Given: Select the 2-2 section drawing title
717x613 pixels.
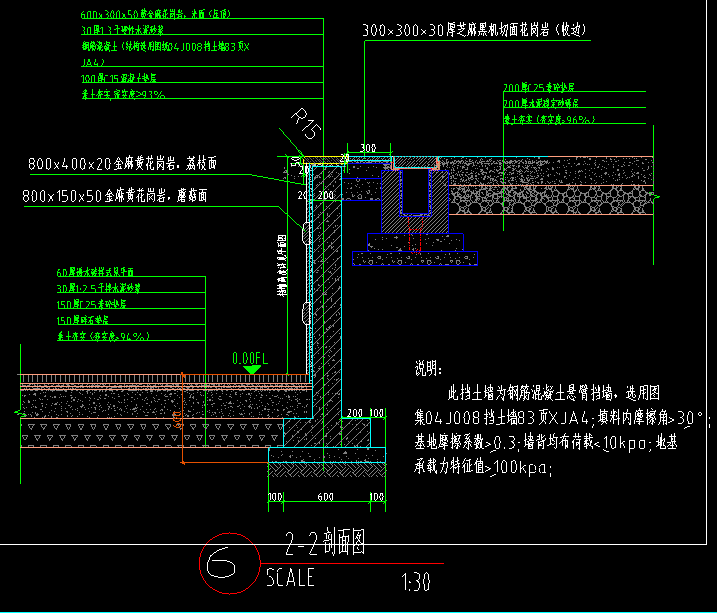Looking at the screenshot, I should [325, 542].
